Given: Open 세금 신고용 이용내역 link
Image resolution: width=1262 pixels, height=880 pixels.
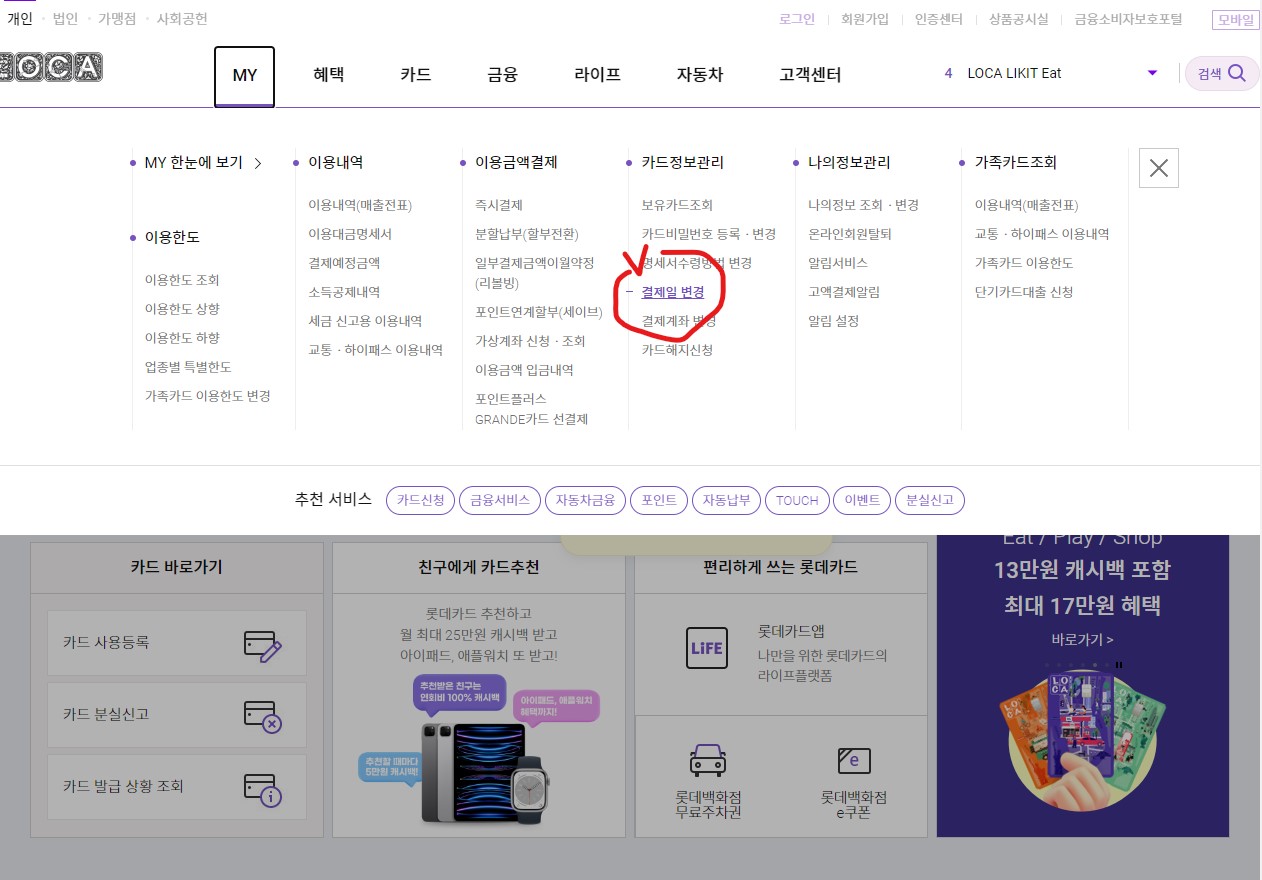Looking at the screenshot, I should tap(365, 321).
